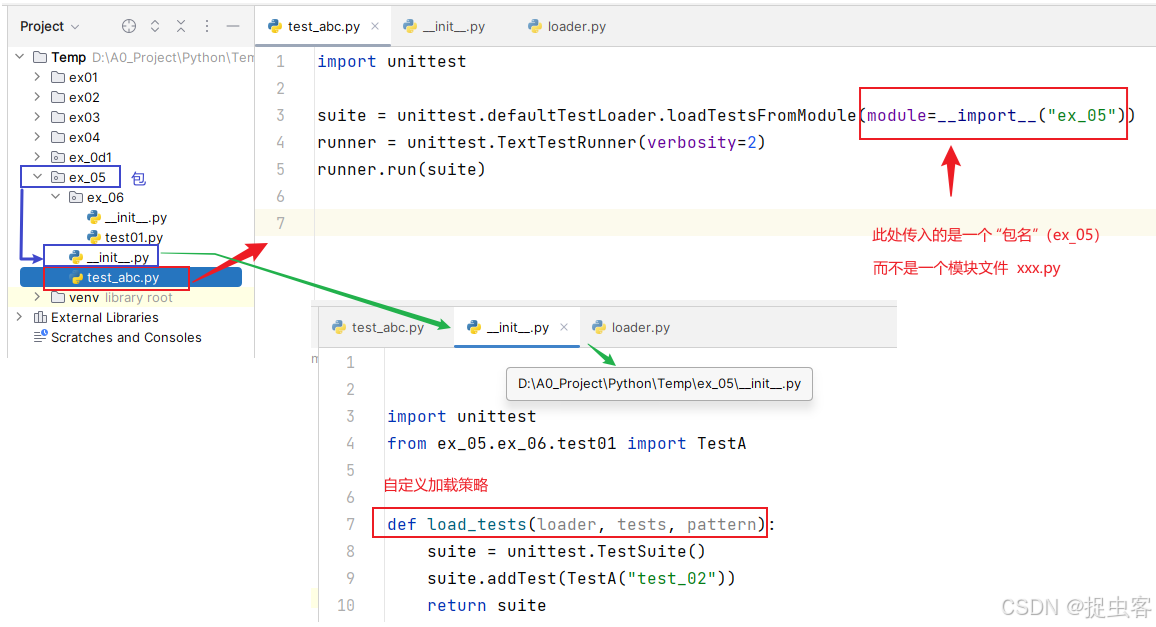Expand the ex02 folder chevron
The image size is (1156, 627).
pos(38,97)
